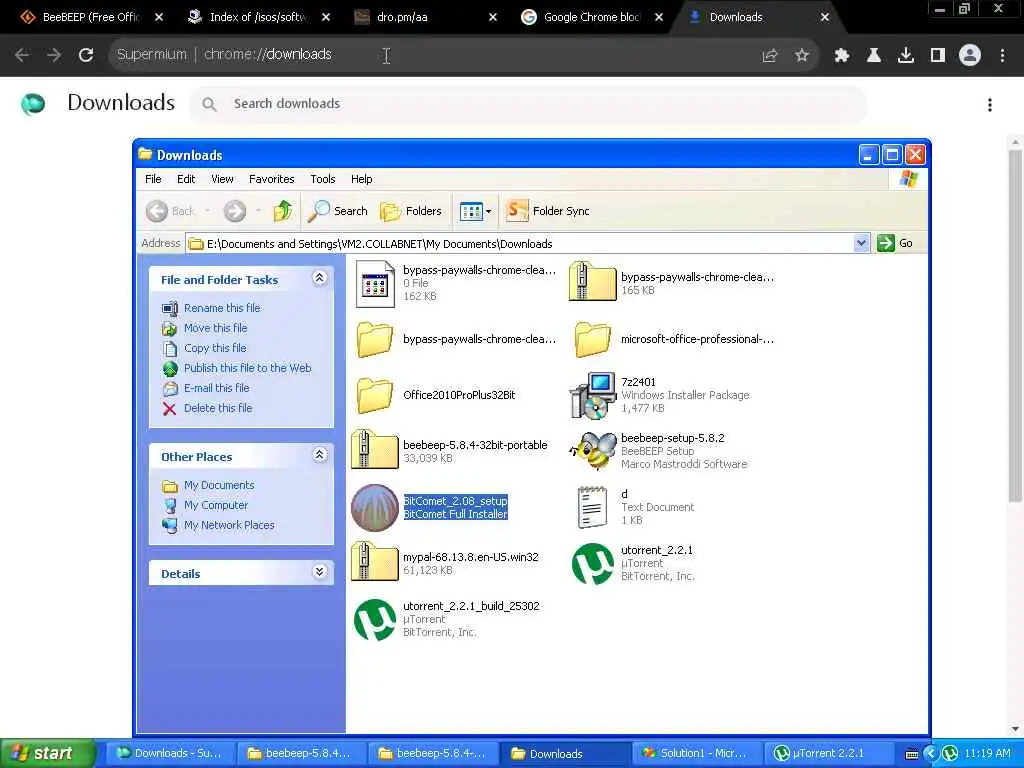The width and height of the screenshot is (1024, 768).
Task: Open the Favorites menu
Action: (x=272, y=179)
